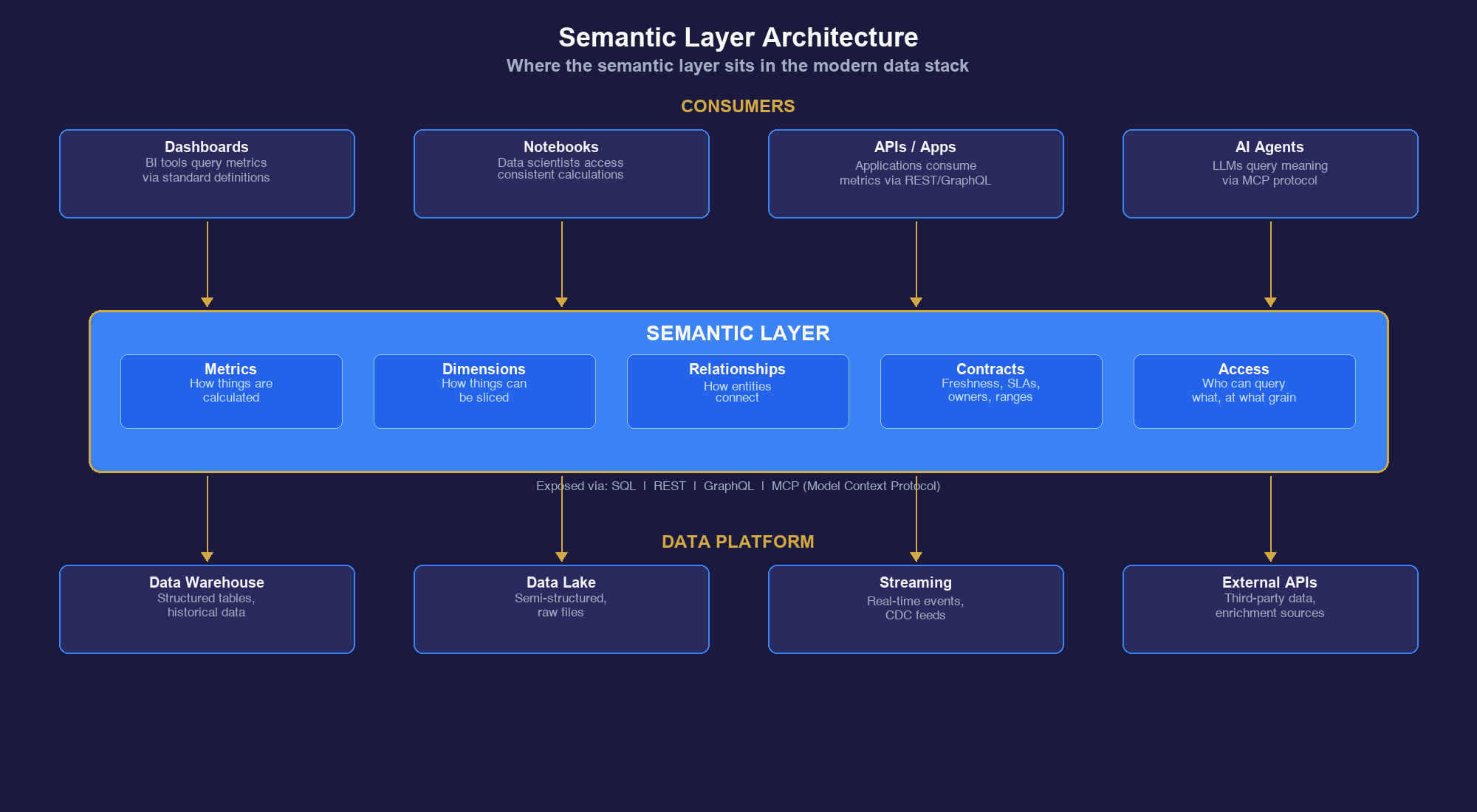Screen dimensions: 1477x812
Task: Click the Data Lake box
Action: point(561,609)
